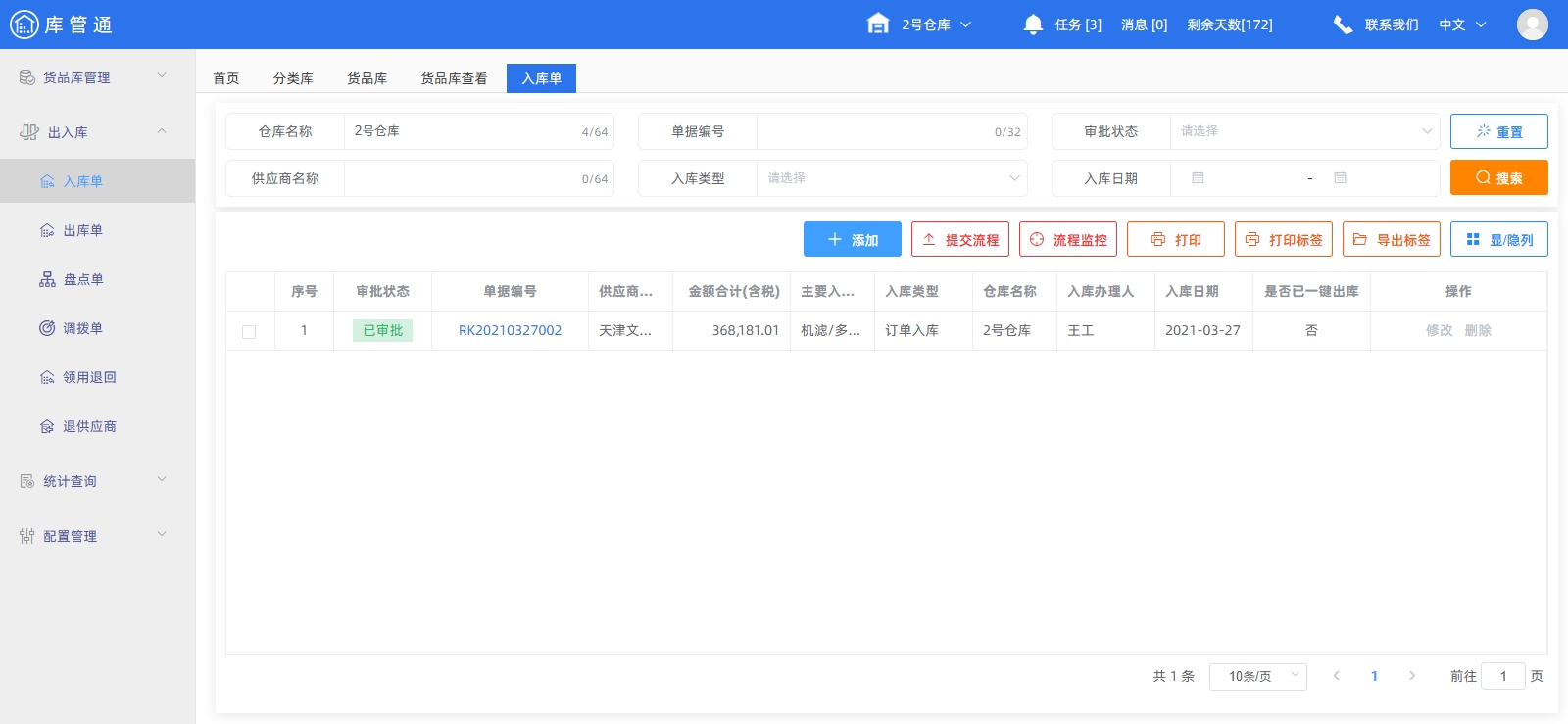
Task: Click 任务 [3] in the header
Action: 1078,24
